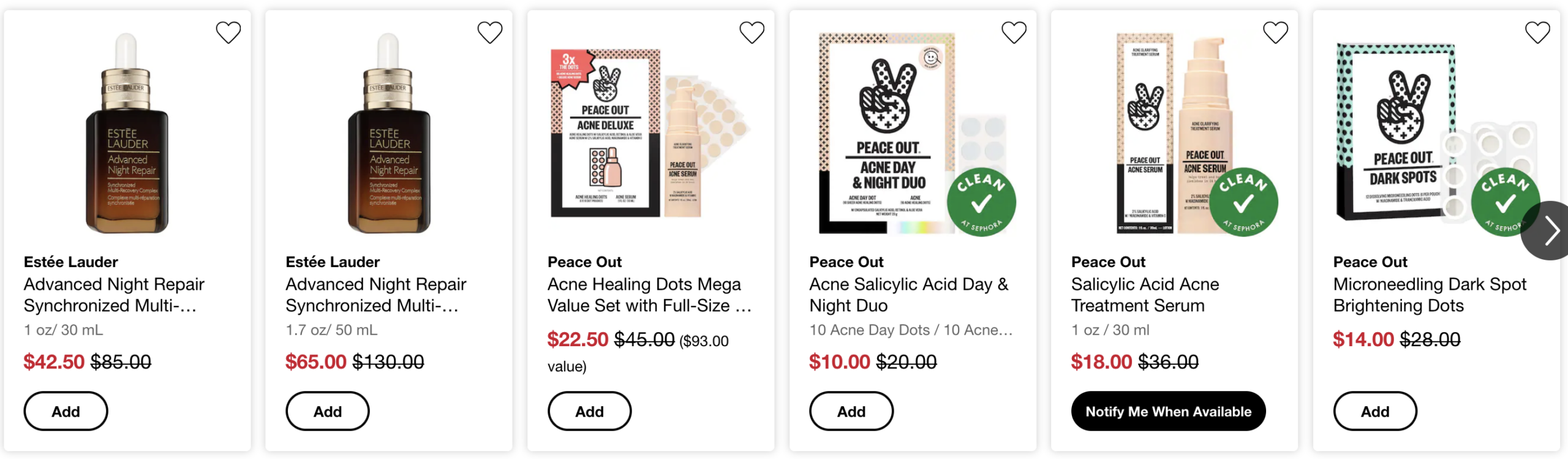Add the Dark Spot Brightening Dots

(1374, 411)
